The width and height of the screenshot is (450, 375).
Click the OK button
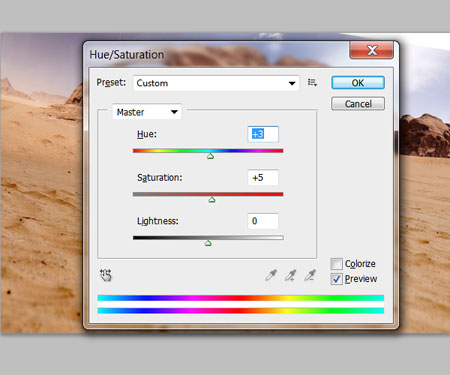358,83
